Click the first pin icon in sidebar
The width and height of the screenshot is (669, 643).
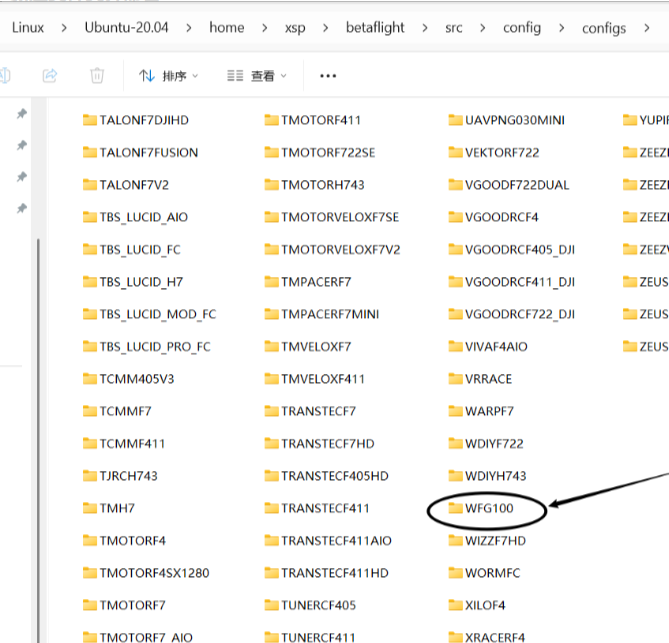click(x=21, y=115)
